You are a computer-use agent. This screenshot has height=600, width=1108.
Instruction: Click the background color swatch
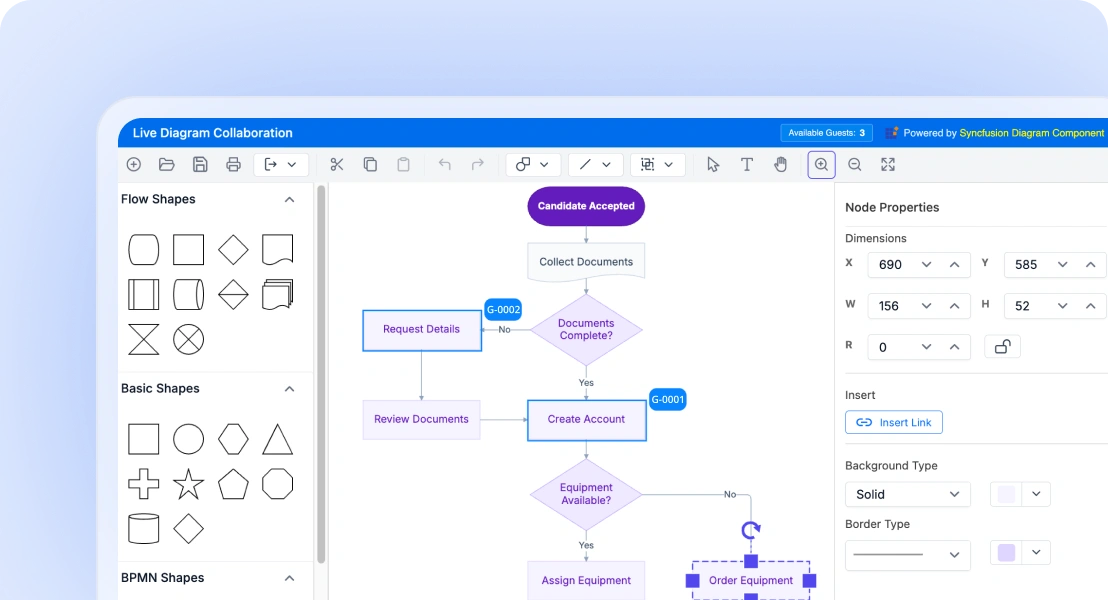click(x=1006, y=495)
